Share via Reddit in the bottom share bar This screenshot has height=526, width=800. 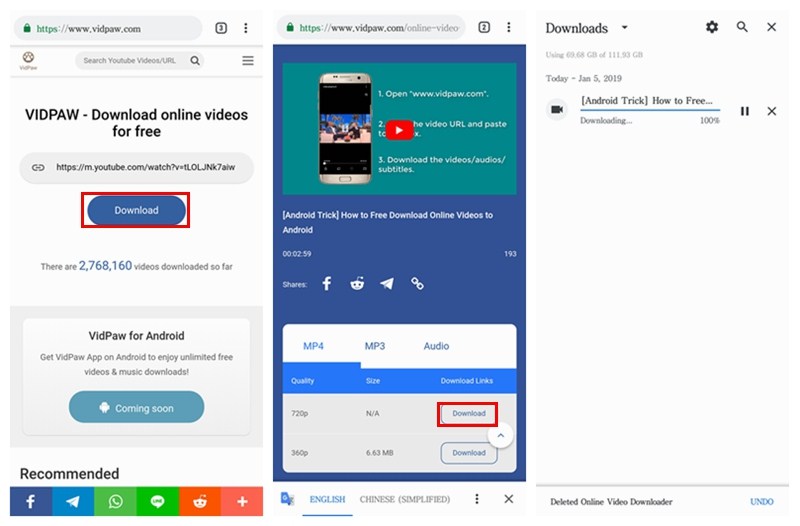tap(200, 502)
